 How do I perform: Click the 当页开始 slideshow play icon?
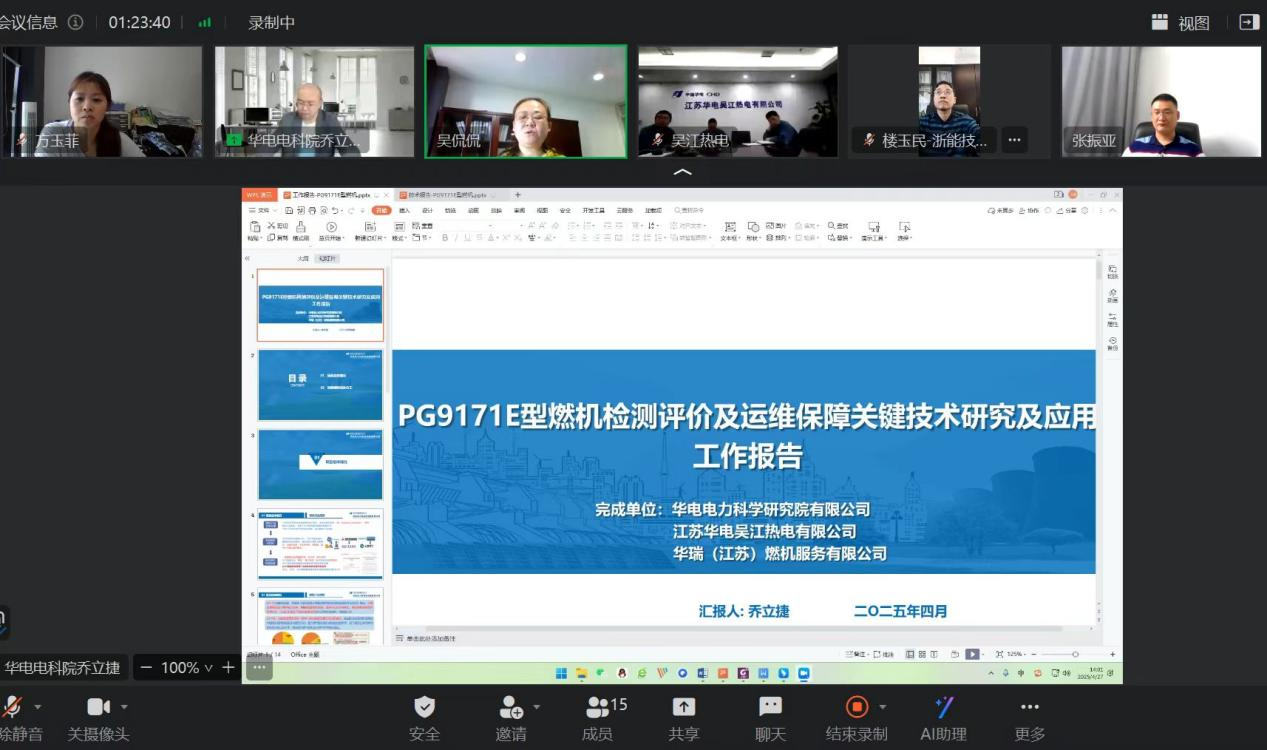331,227
